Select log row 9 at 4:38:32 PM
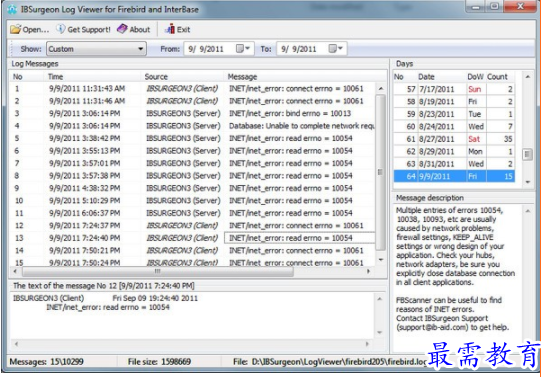 (193, 188)
